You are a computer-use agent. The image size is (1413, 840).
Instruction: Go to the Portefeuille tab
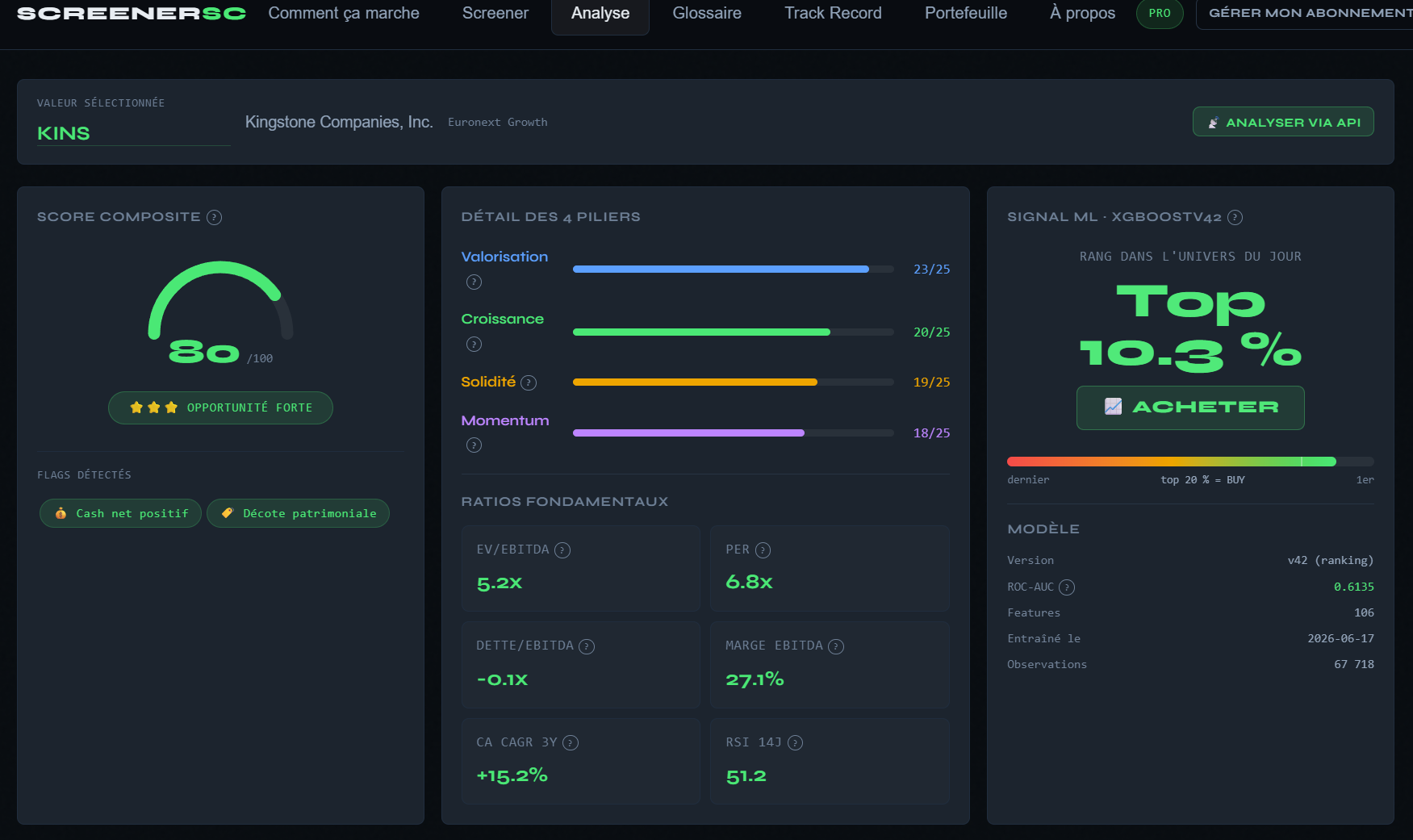point(966,14)
